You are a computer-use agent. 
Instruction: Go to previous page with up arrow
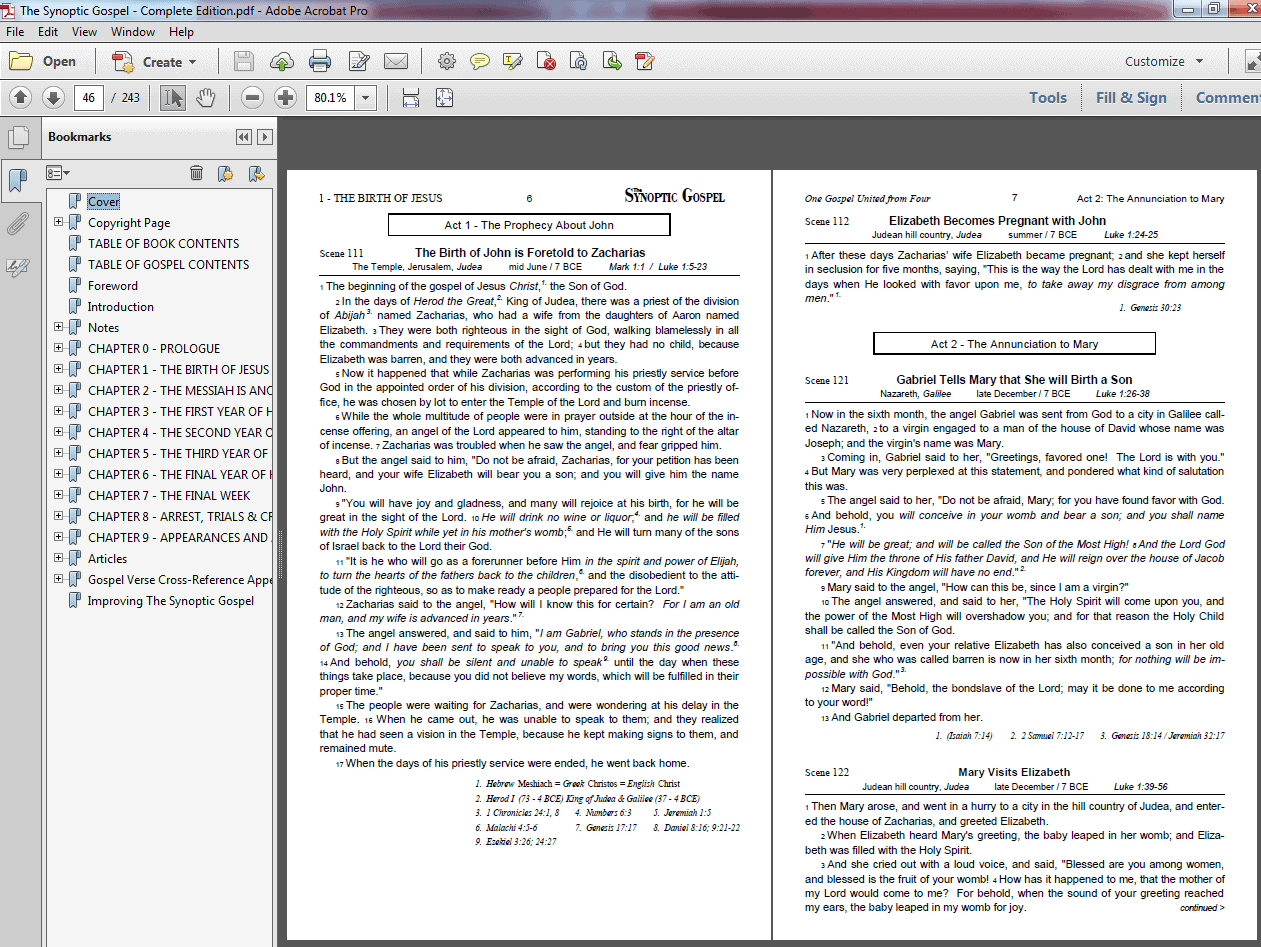[x=21, y=97]
